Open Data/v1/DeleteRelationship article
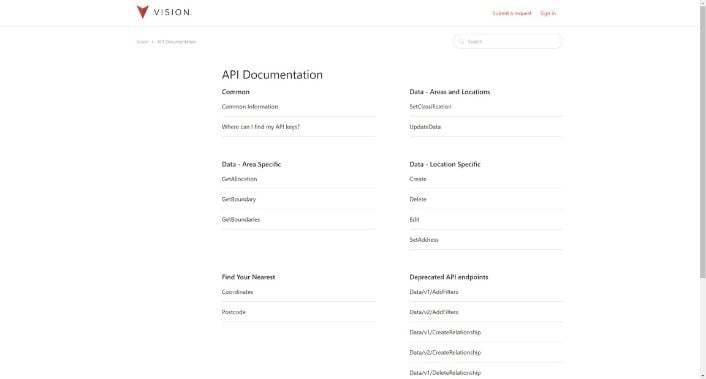 [x=445, y=373]
